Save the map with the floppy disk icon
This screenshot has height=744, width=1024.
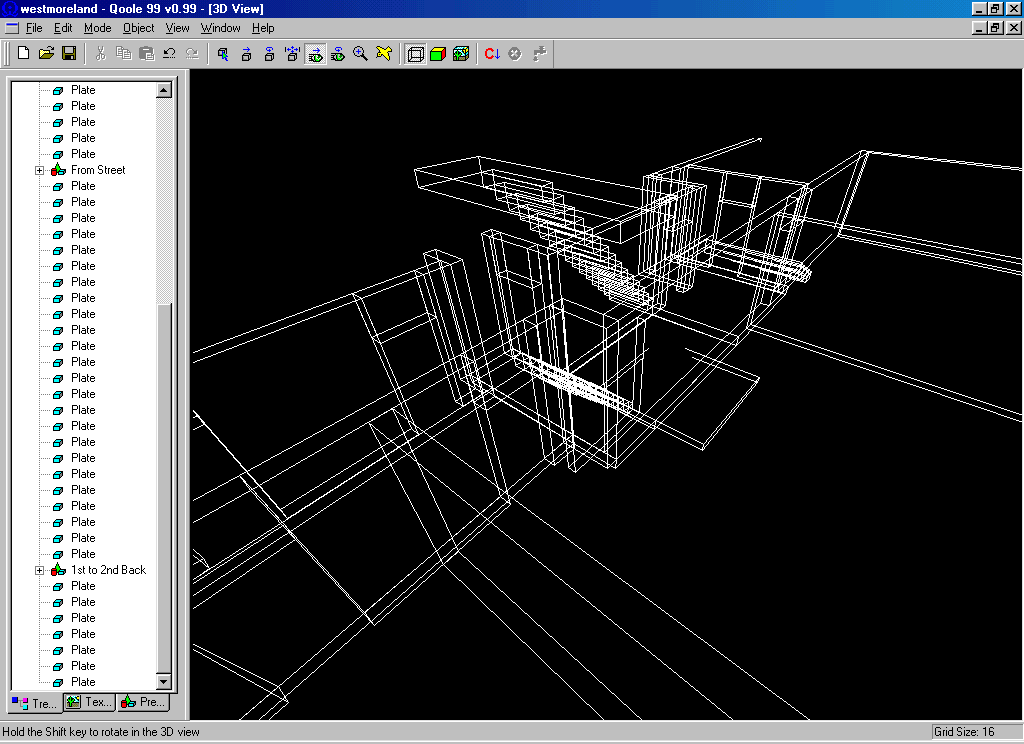[x=69, y=53]
